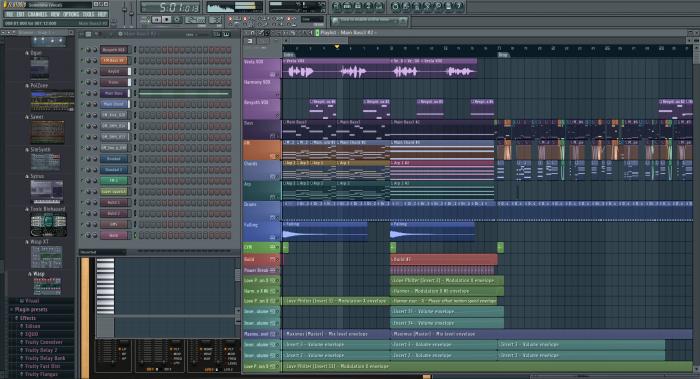The height and width of the screenshot is (379, 700).
Task: Expand the Plugin presets folder
Action: (x=30, y=309)
